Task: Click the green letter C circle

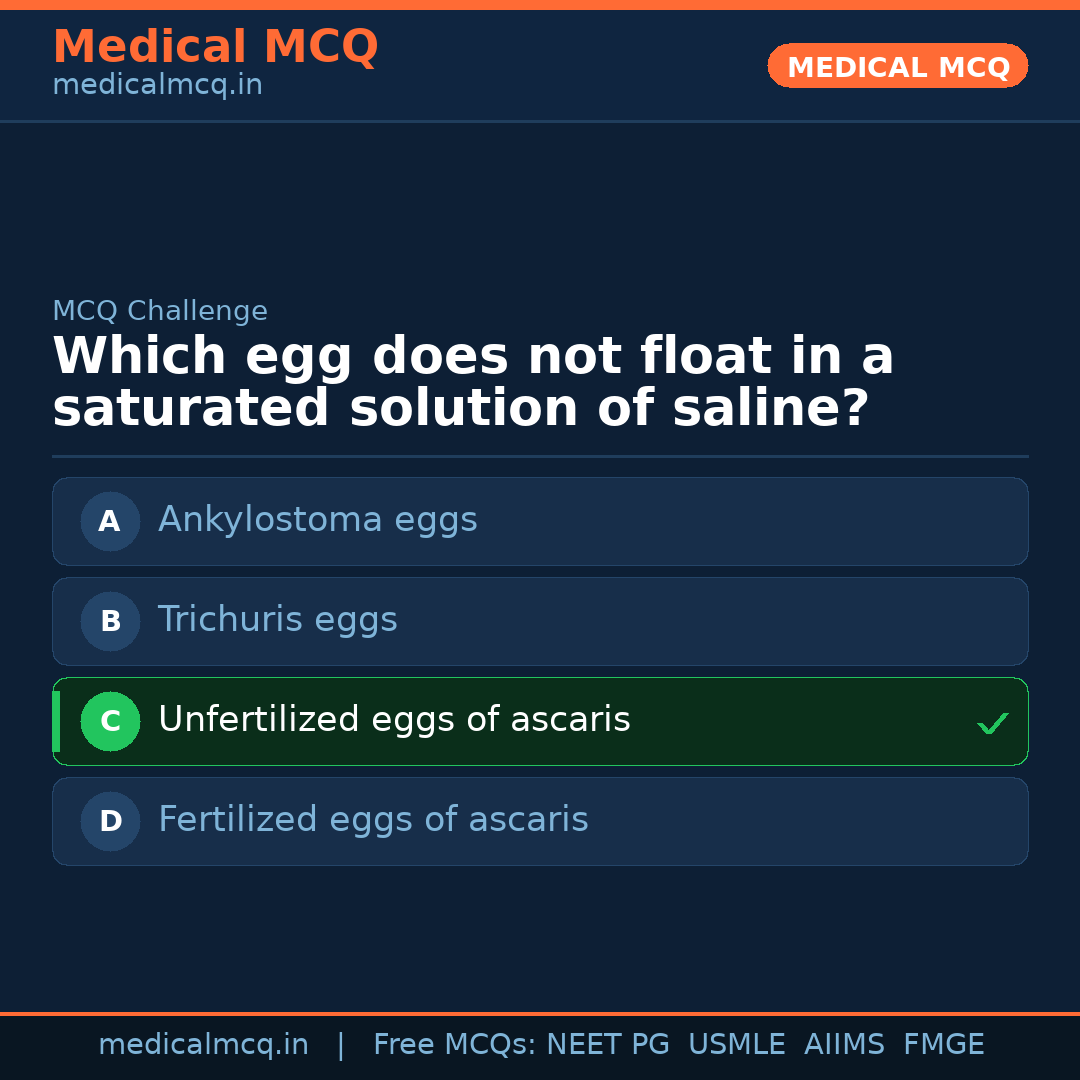Action: 110,721
